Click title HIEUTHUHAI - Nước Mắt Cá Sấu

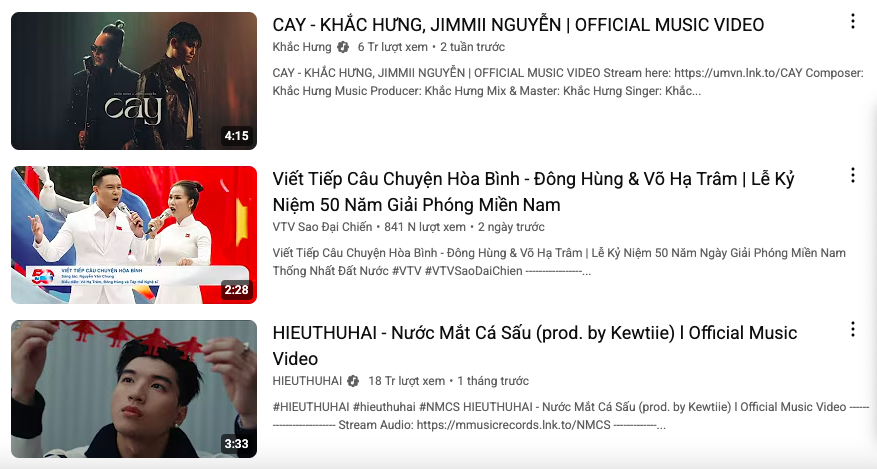pos(534,345)
